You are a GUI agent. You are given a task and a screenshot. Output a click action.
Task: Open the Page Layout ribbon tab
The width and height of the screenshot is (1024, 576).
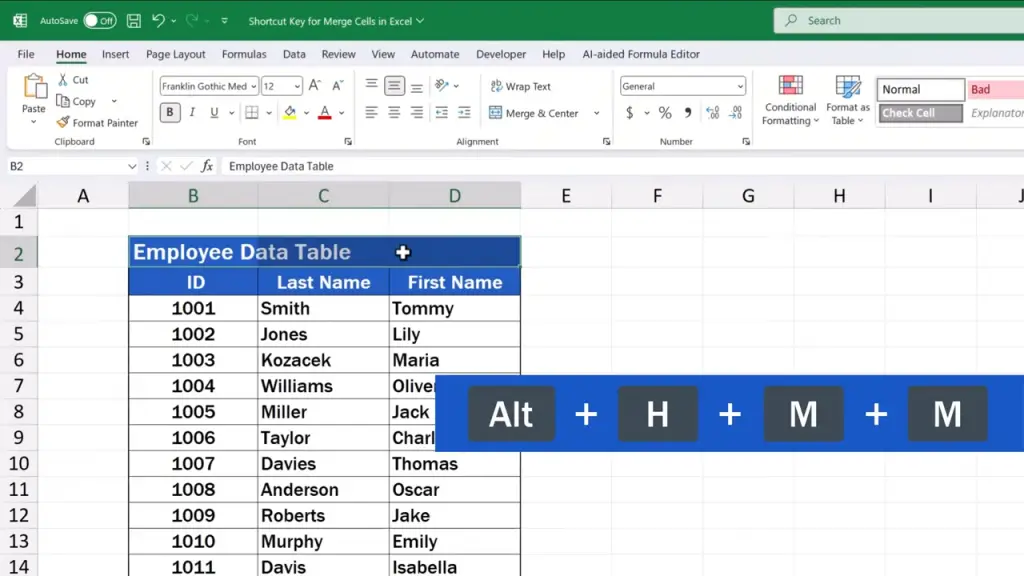click(x=175, y=54)
